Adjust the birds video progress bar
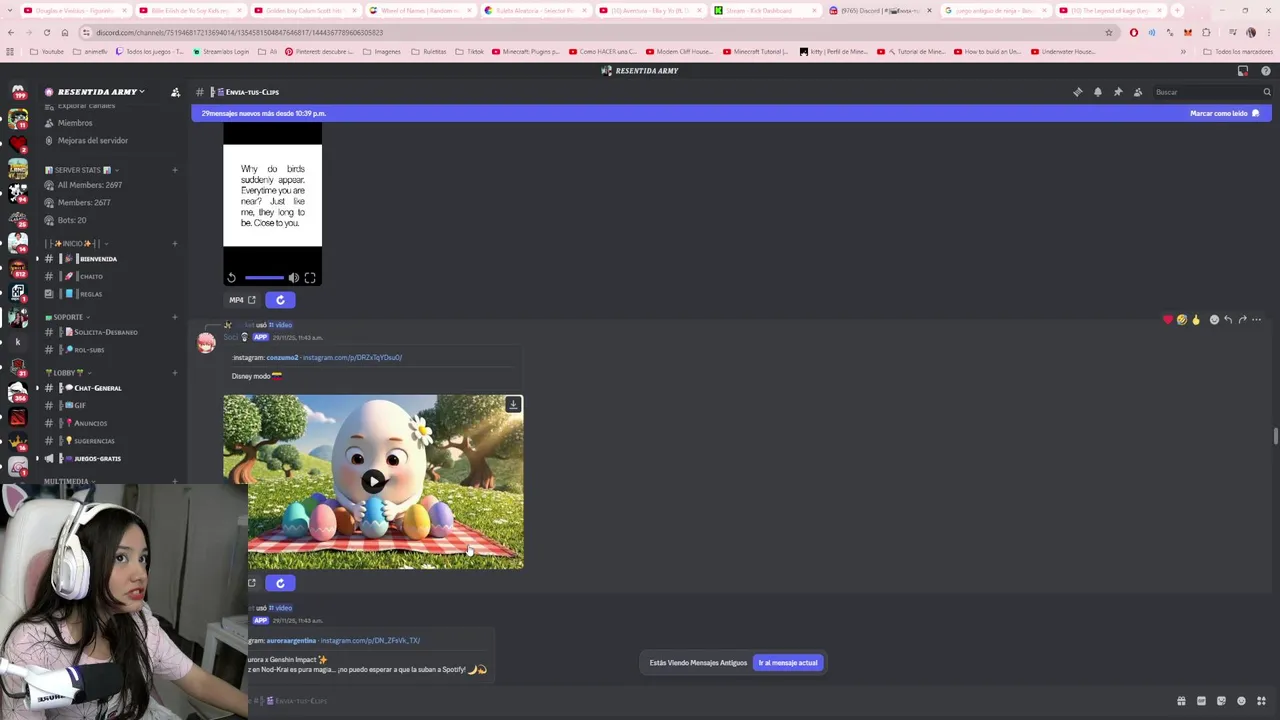Screen dimensions: 1280x720 click(x=264, y=278)
